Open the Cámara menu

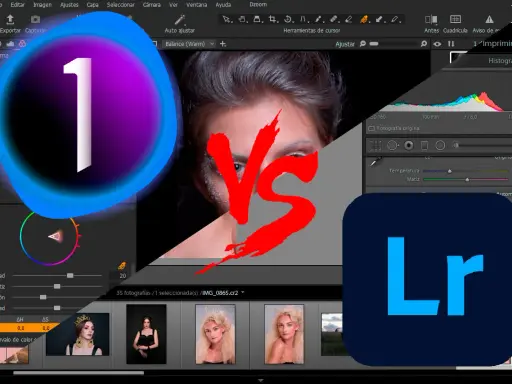152,5
